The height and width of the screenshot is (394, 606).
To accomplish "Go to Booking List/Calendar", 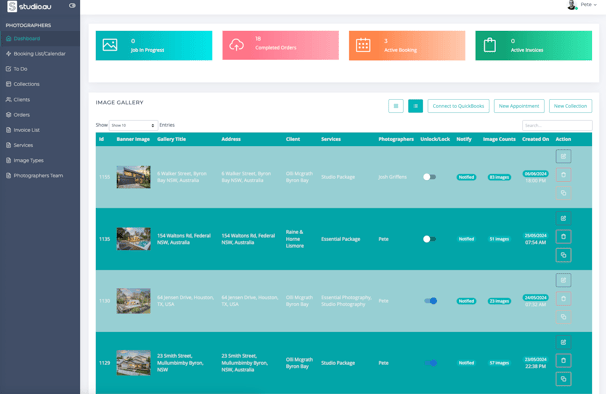I will tap(40, 54).
